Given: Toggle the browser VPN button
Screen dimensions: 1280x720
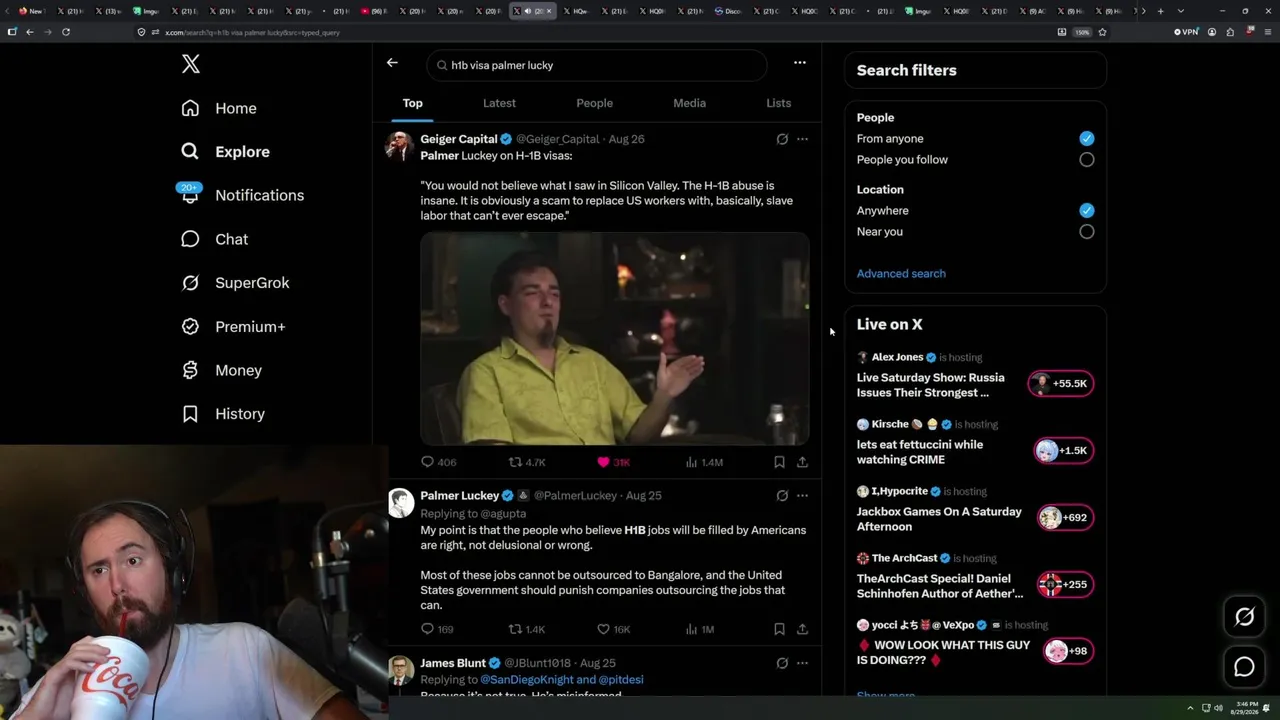Looking at the screenshot, I should 1186,32.
